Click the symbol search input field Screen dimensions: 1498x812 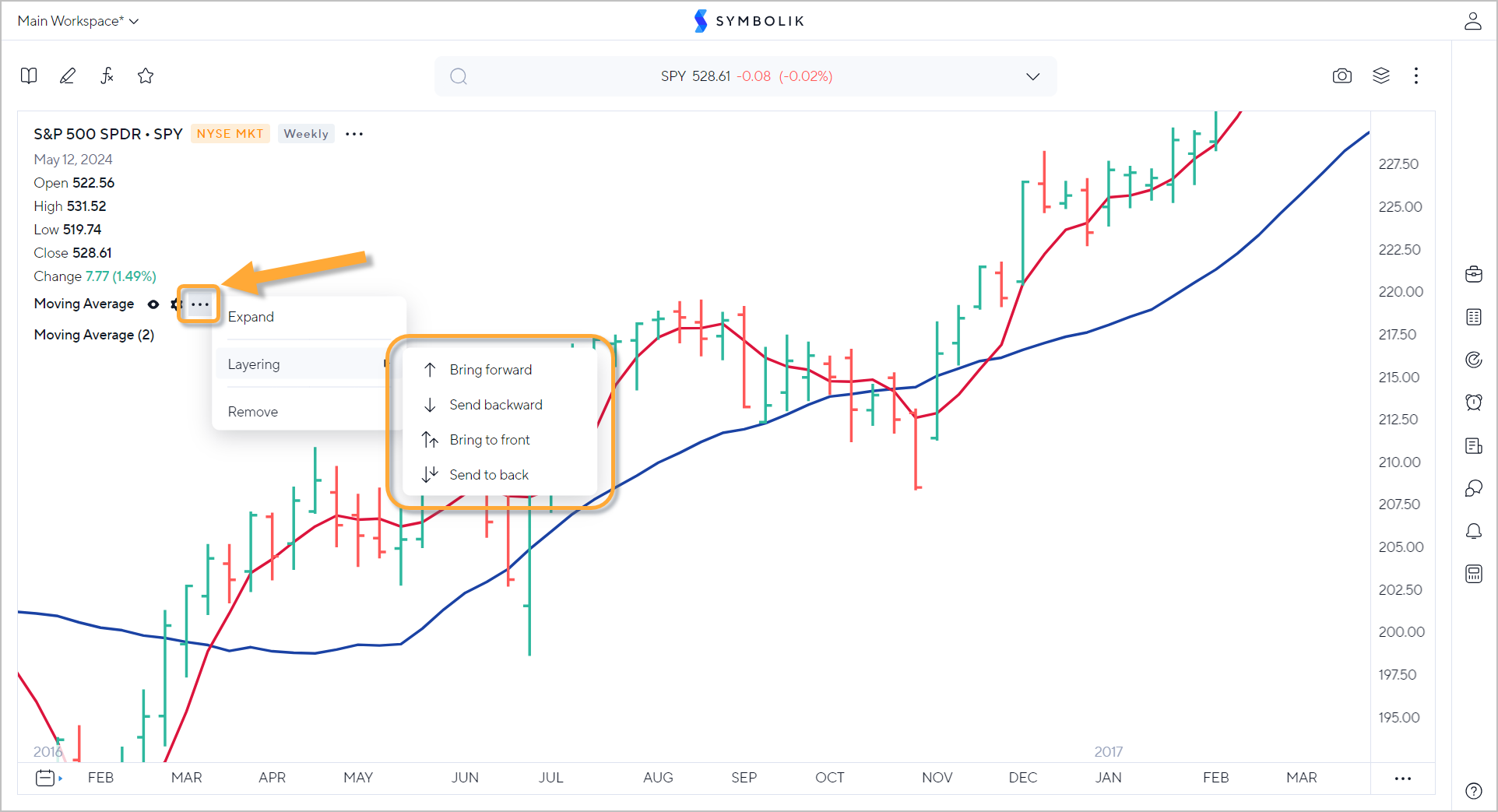coord(746,76)
